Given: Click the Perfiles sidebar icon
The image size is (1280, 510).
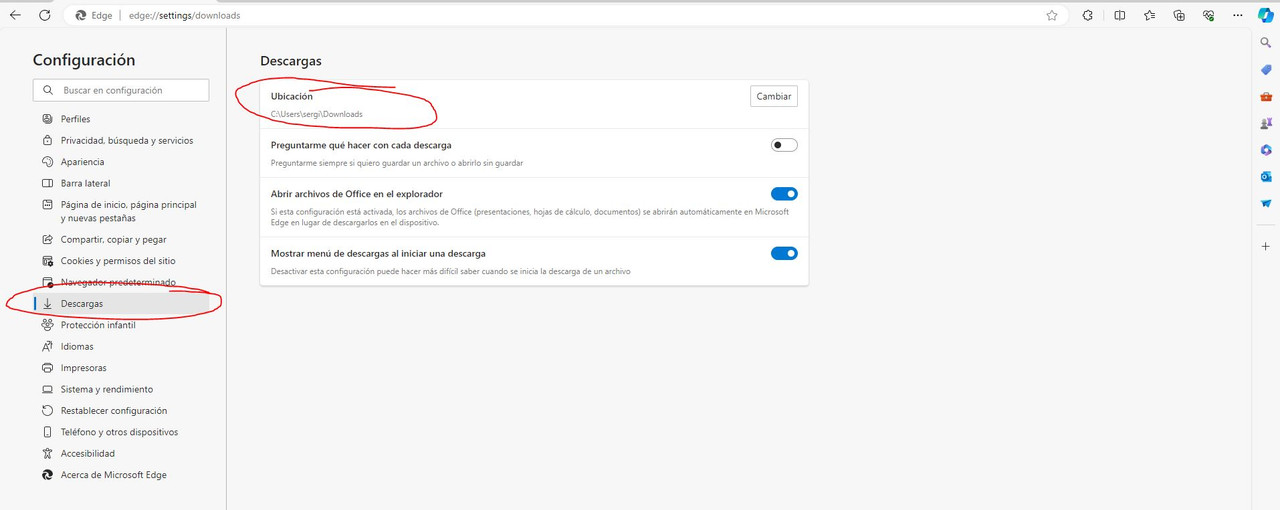Looking at the screenshot, I should pyautogui.click(x=47, y=119).
